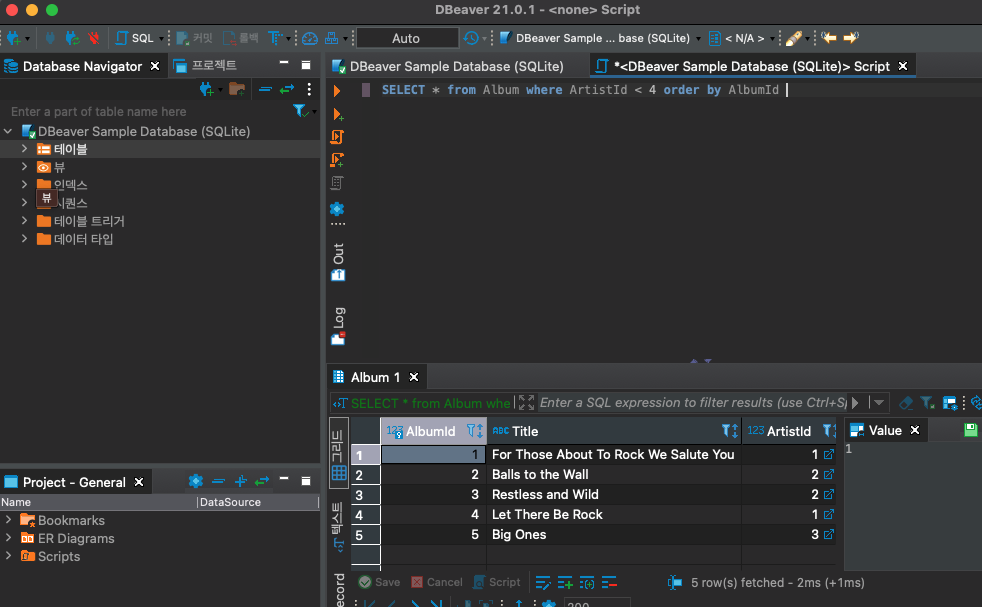Click Execute script in separate tabs icon
Viewport: 982px width, 607px height.
(x=337, y=160)
